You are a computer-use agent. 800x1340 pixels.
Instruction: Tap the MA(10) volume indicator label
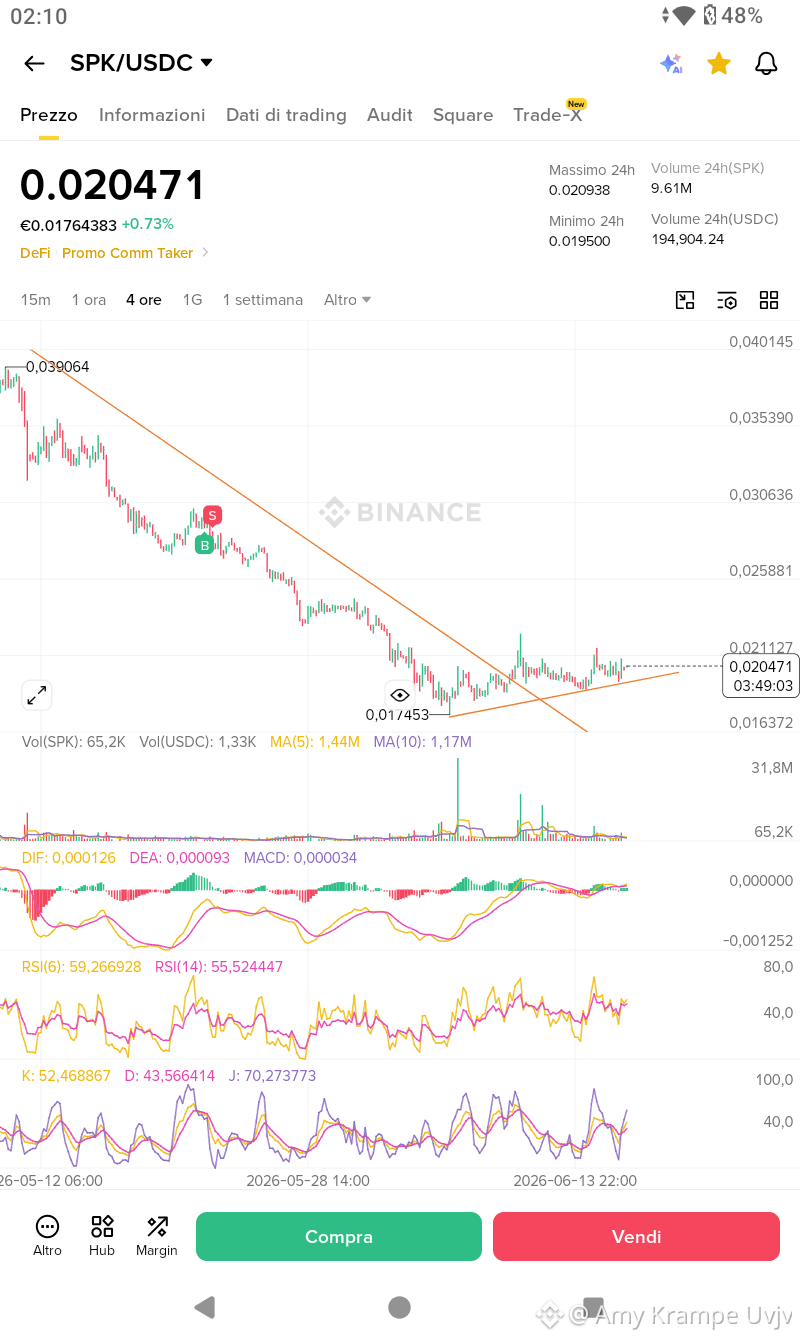(x=422, y=742)
